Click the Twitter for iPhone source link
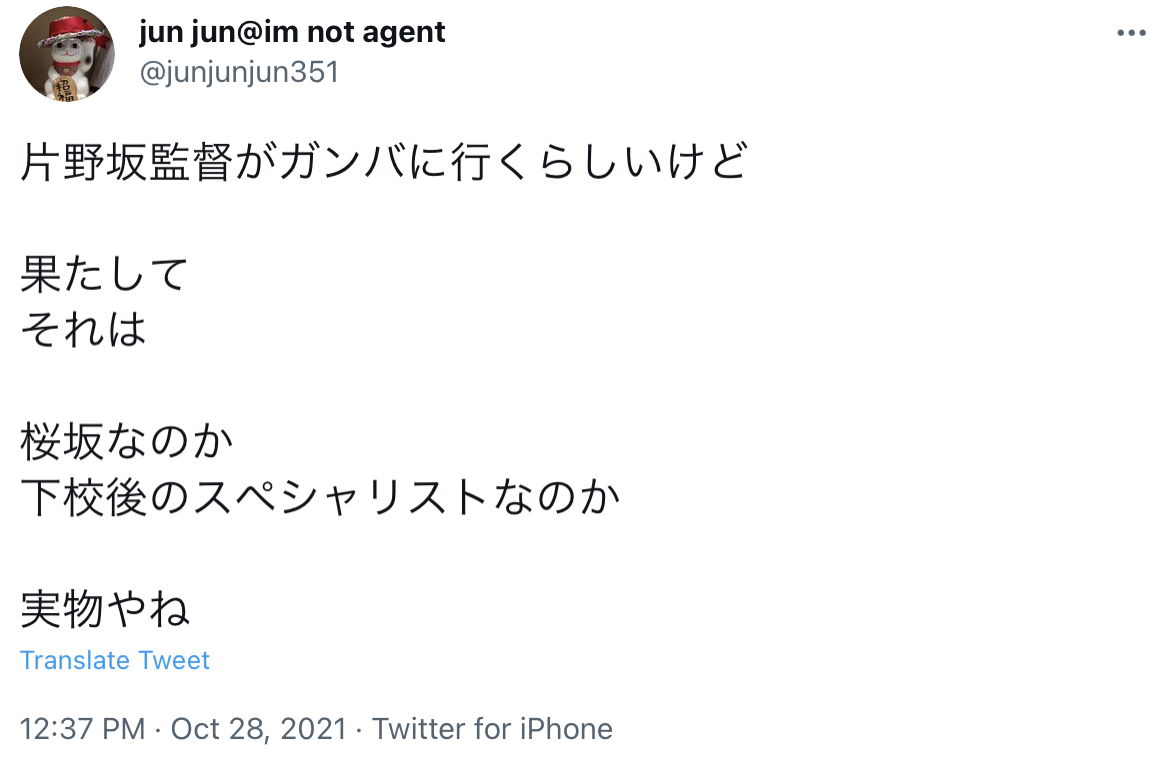The image size is (1158, 763). point(492,729)
